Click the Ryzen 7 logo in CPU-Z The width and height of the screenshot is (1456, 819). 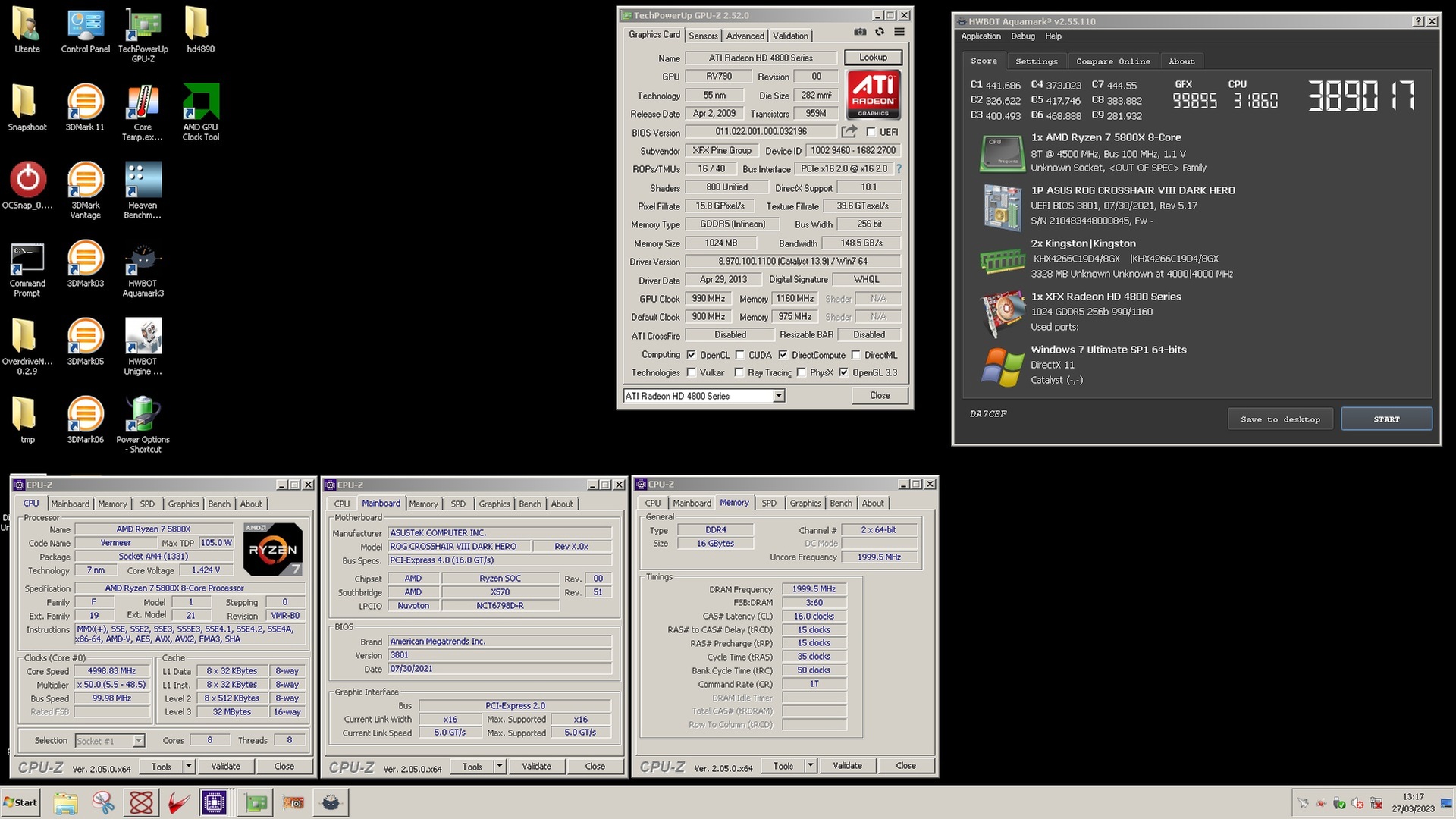273,549
